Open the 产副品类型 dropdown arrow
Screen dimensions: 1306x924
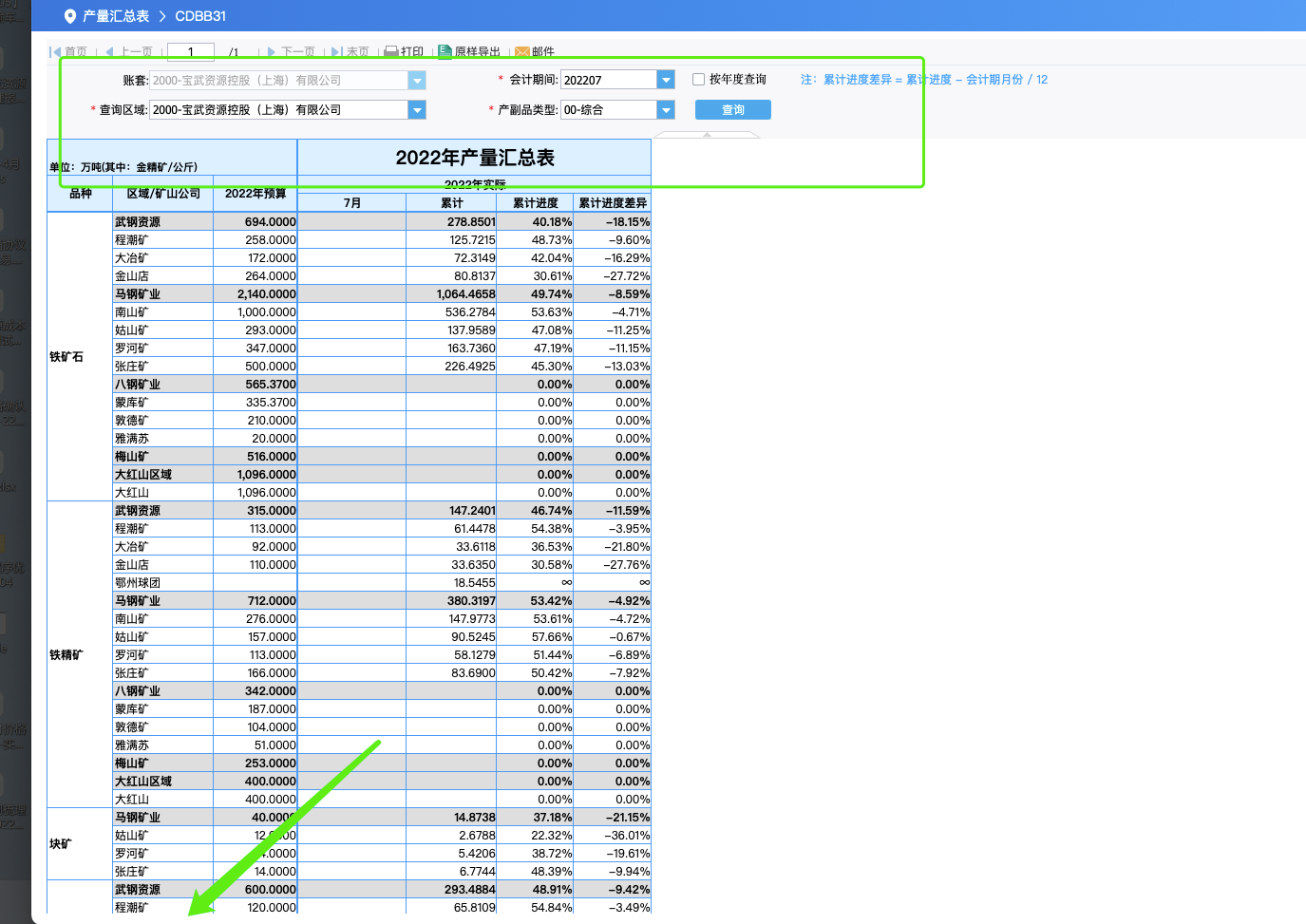(x=666, y=110)
